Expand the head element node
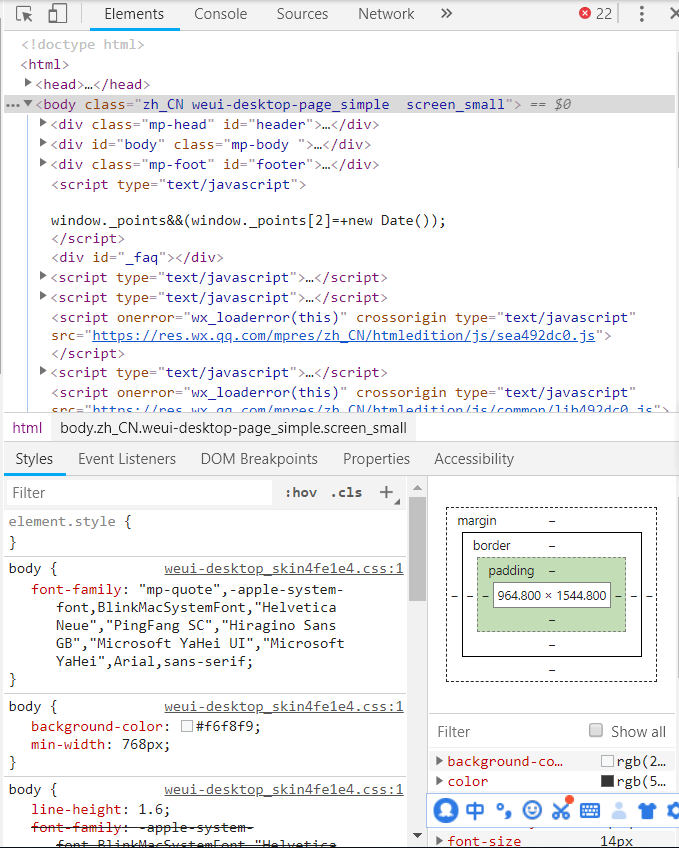 pyautogui.click(x=28, y=83)
